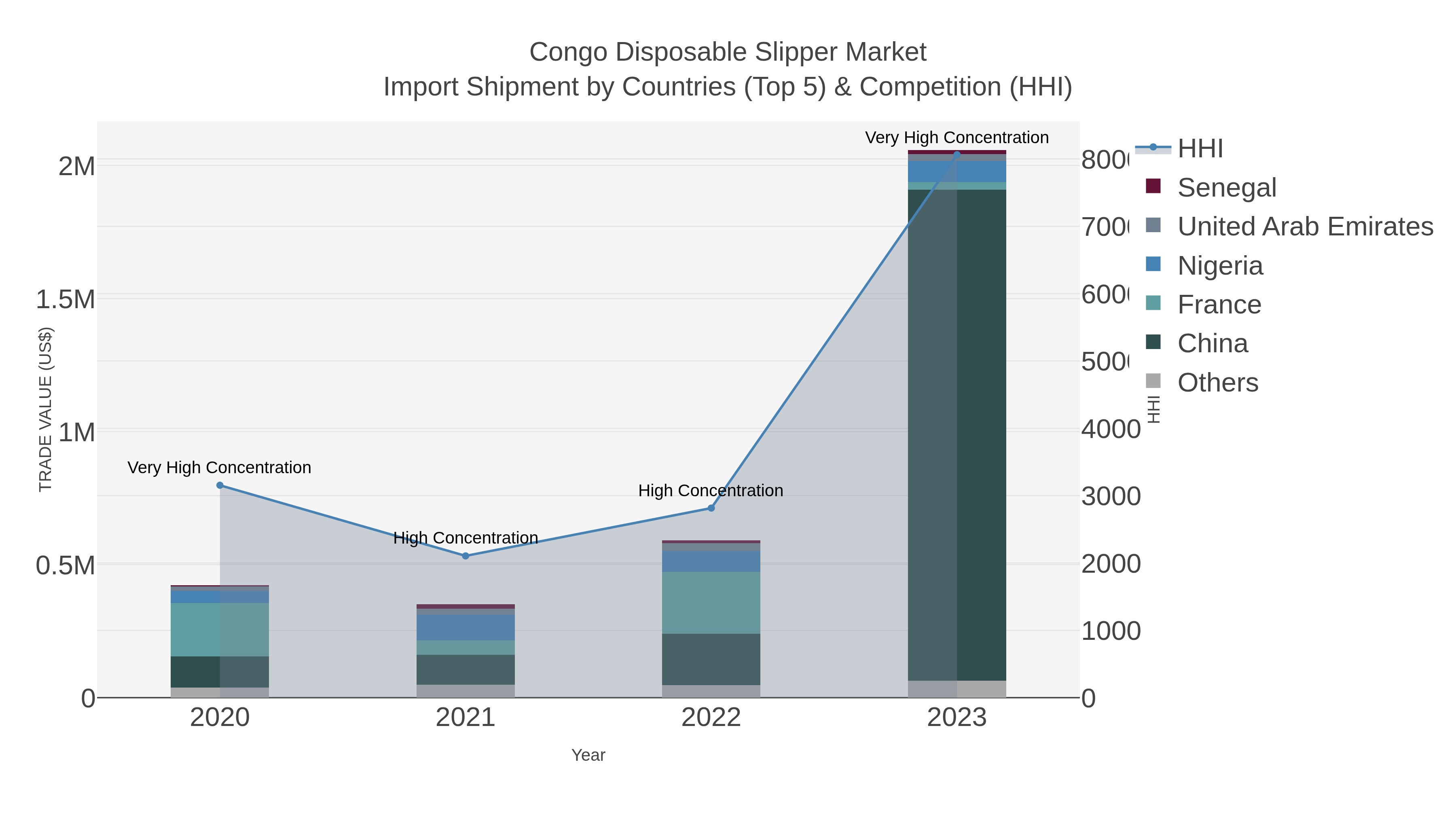Click the chart title 'Congo Disposable Slipper Market'

click(728, 52)
